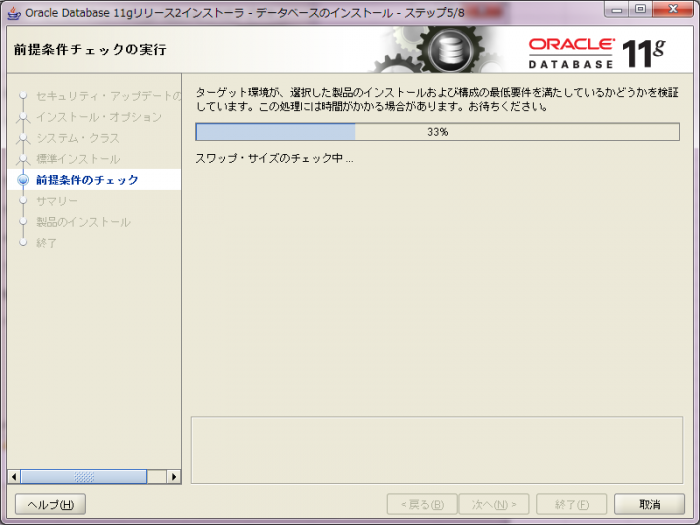Image resolution: width=700 pixels, height=525 pixels.
Task: Click the Oracle Database 11g logo
Action: 597,54
